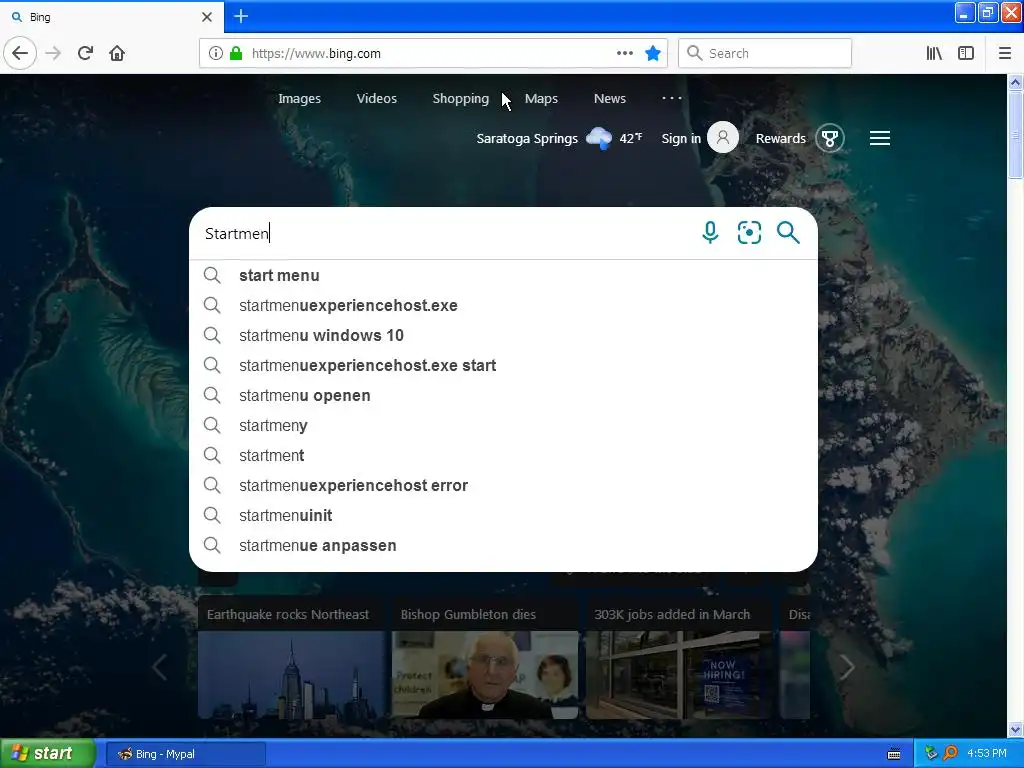Open News tab
1024x768 pixels.
[610, 99]
